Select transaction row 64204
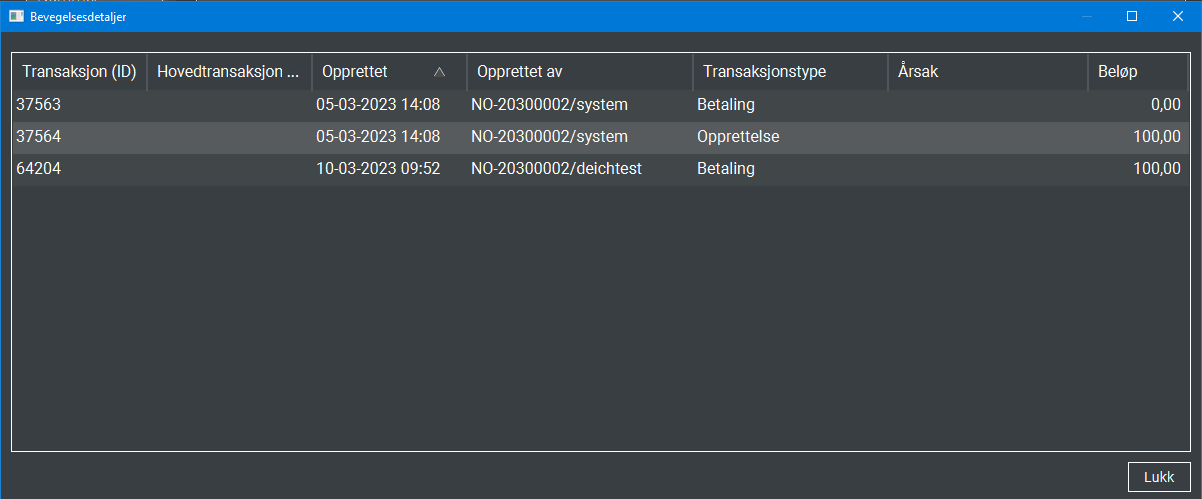Screen dimensions: 1202x499 coord(600,169)
